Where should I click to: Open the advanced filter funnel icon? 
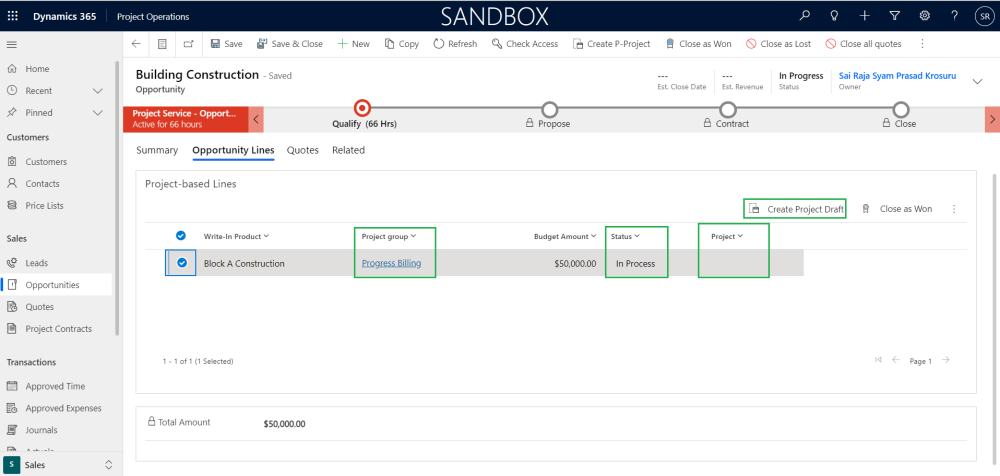click(x=895, y=17)
